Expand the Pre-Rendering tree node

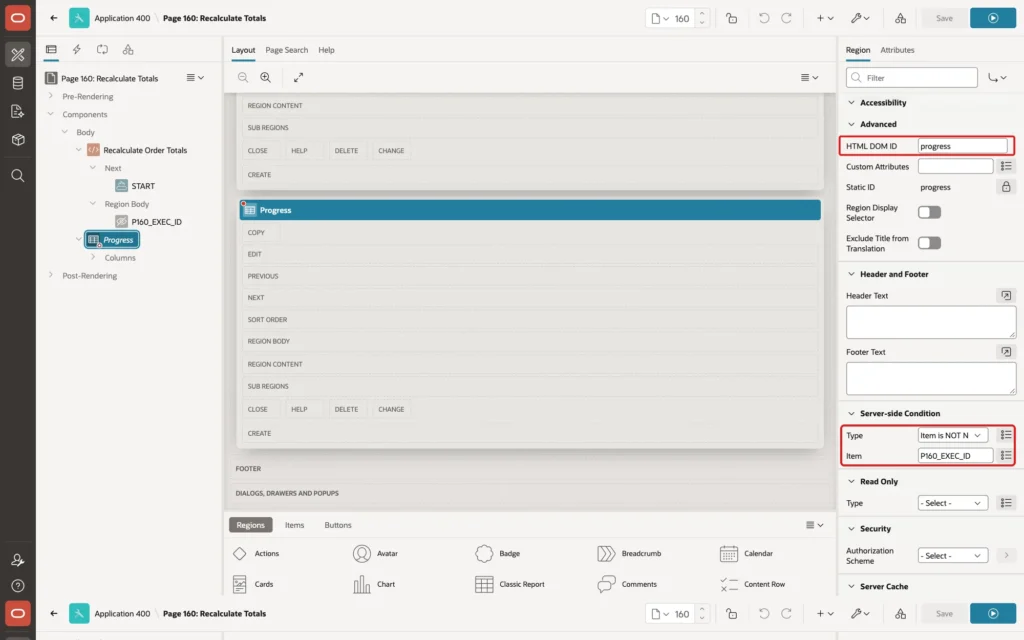click(x=50, y=96)
